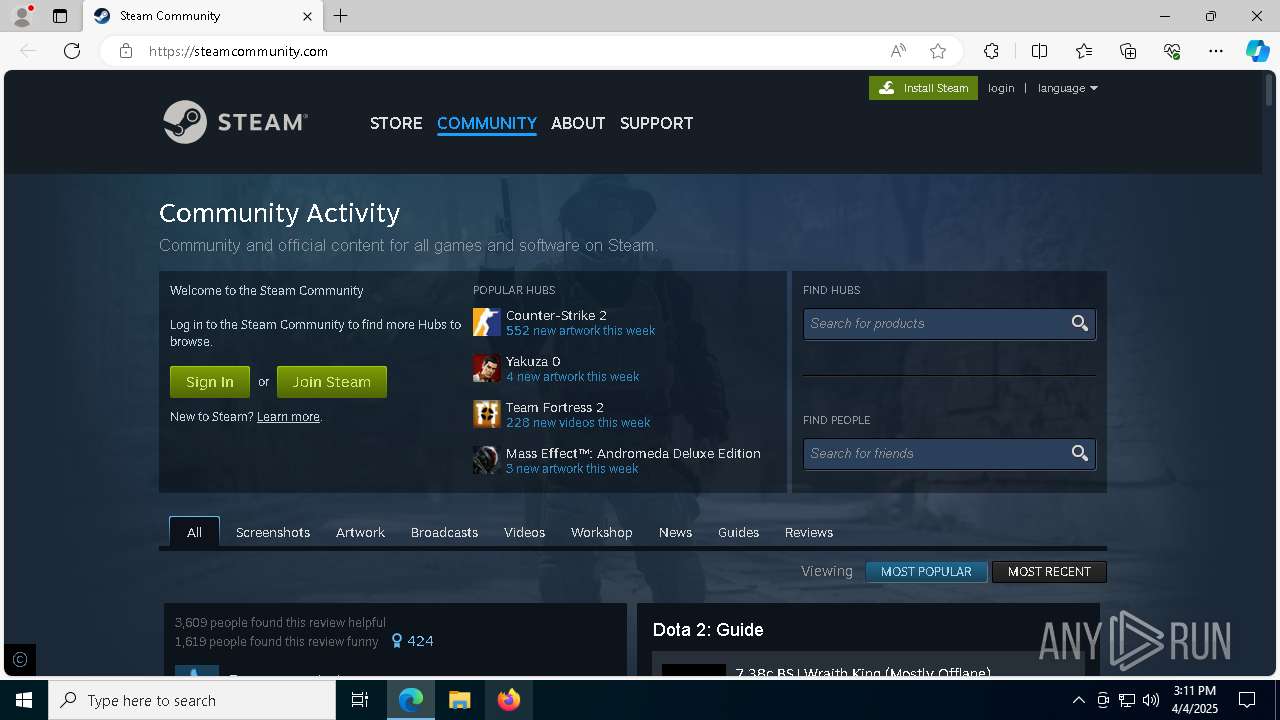Image resolution: width=1280 pixels, height=720 pixels.
Task: Open a new browser tab
Action: pyautogui.click(x=341, y=16)
